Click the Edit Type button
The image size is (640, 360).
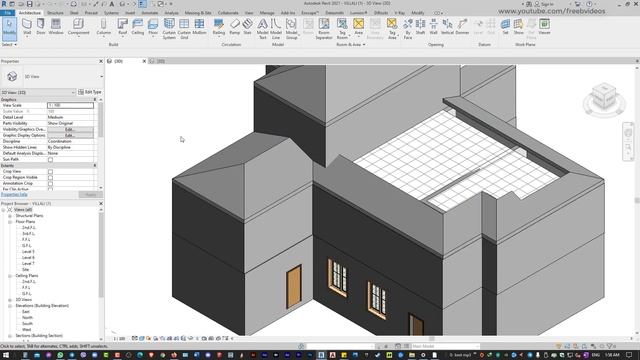[90, 92]
